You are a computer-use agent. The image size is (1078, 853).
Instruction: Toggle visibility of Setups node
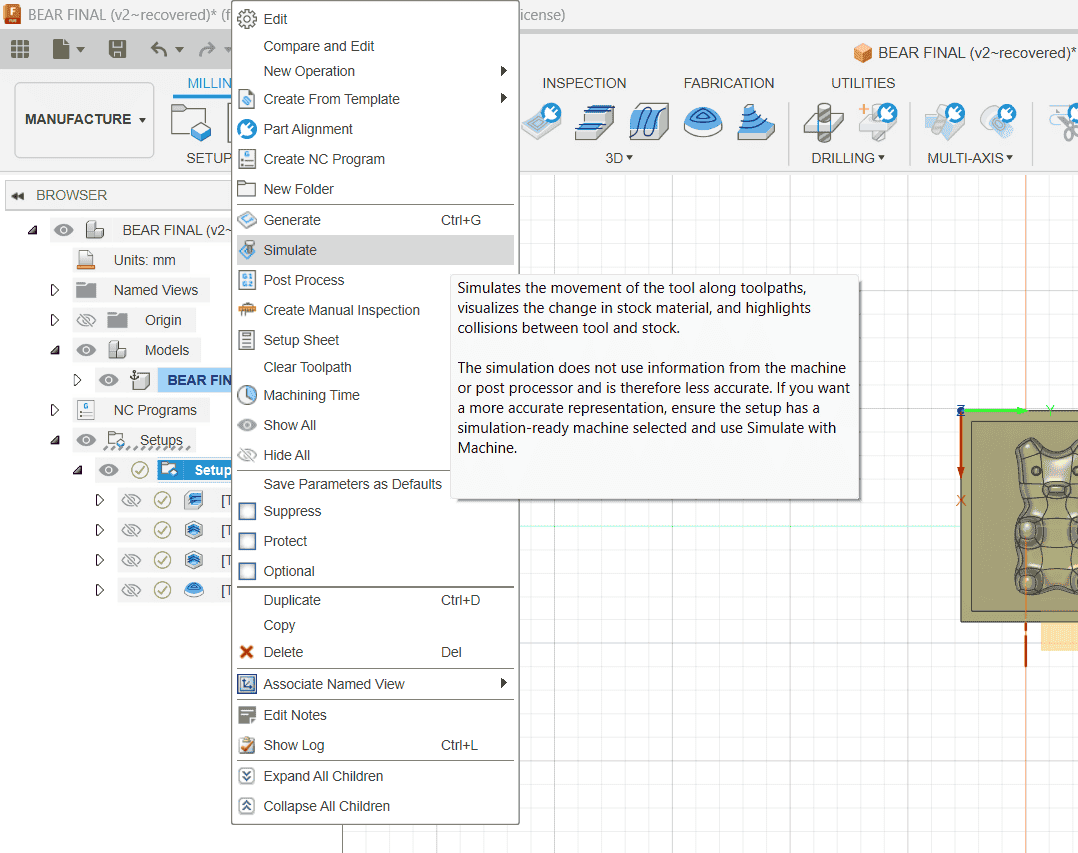click(x=86, y=440)
